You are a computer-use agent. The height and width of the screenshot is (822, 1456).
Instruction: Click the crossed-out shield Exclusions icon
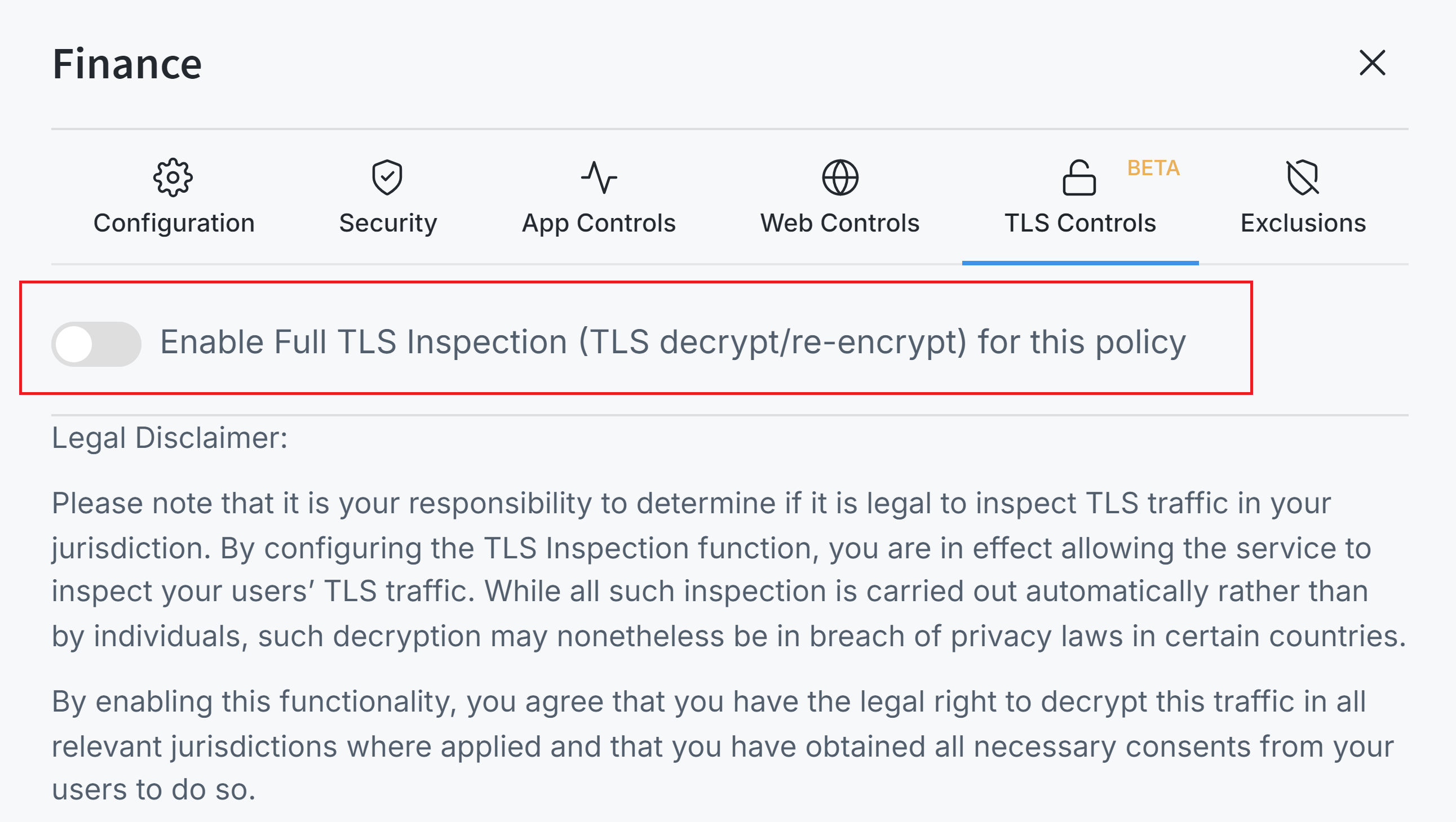pos(1303,177)
